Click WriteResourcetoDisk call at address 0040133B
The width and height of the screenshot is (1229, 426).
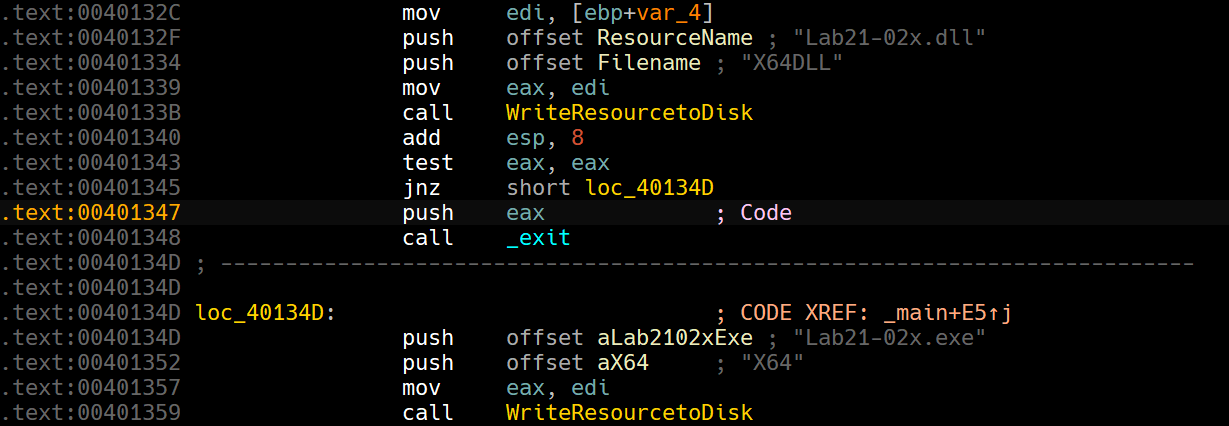[629, 113]
